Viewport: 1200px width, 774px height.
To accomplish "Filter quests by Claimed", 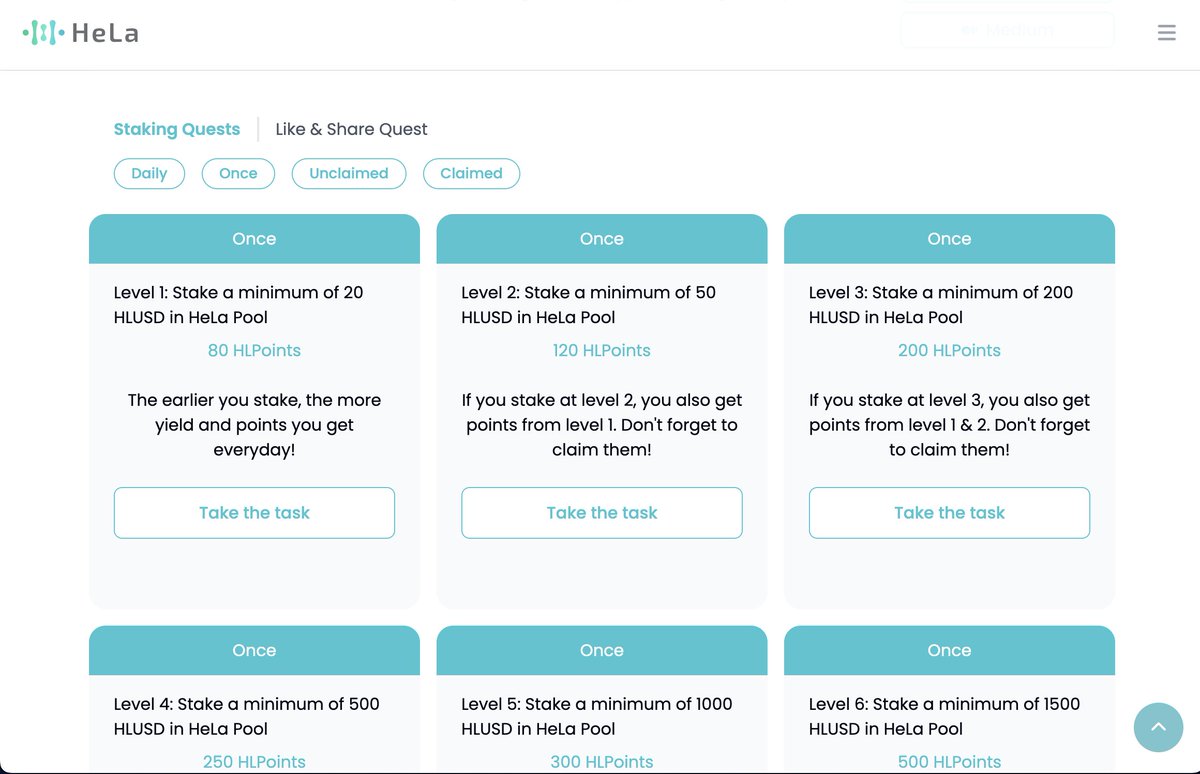I will click(x=471, y=173).
